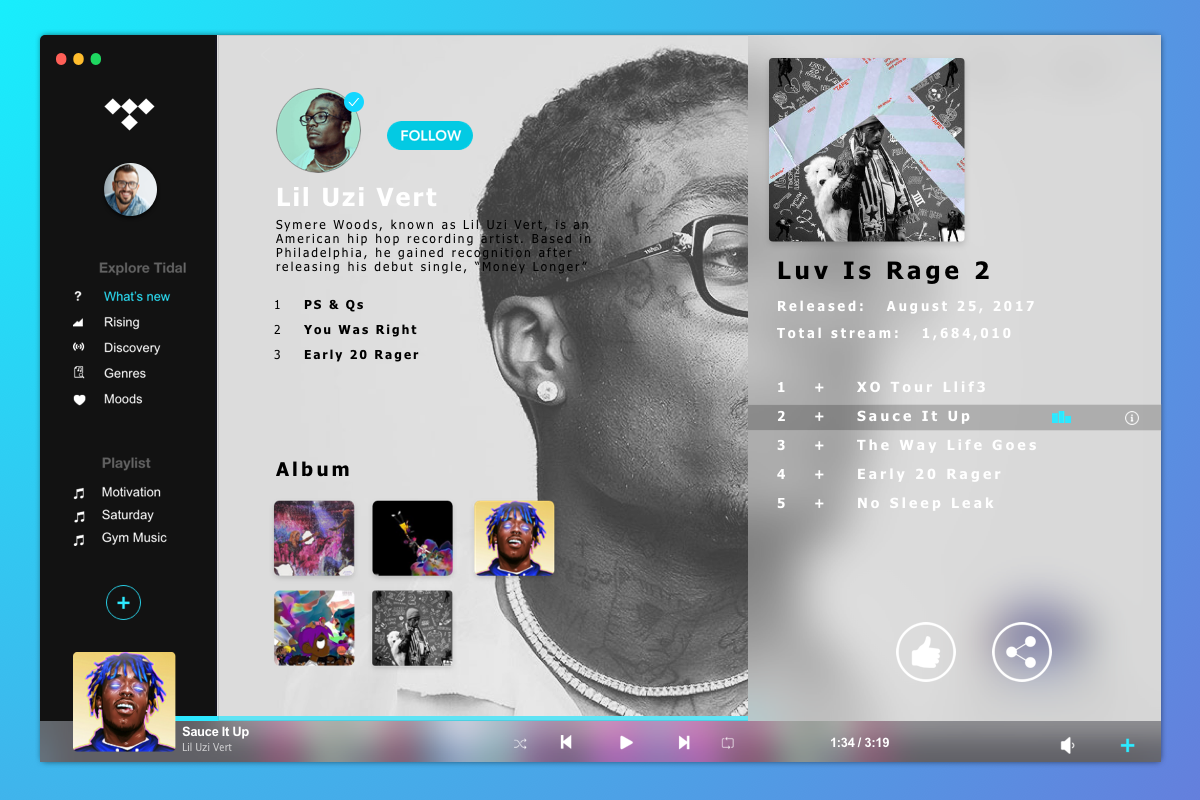Skip to the next track
1200x800 pixels.
coord(684,742)
